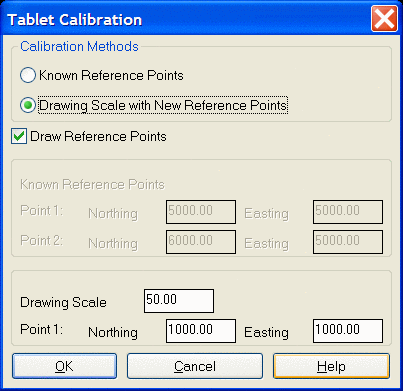Focus the Drawing Scale field showing 50.00
Screen dimensions: 403x391
pos(179,301)
